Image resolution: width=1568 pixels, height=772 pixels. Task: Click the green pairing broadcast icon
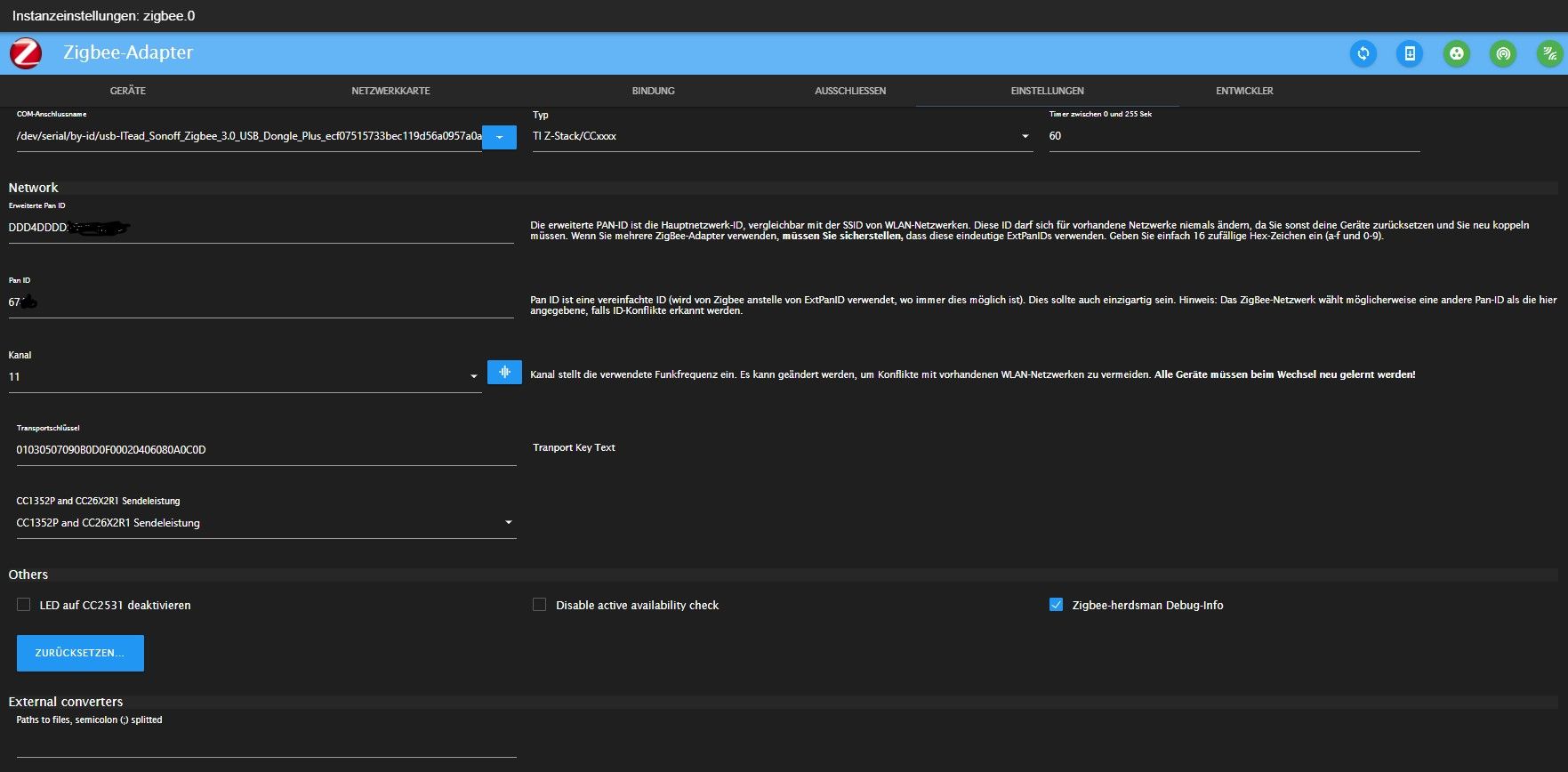point(1503,53)
